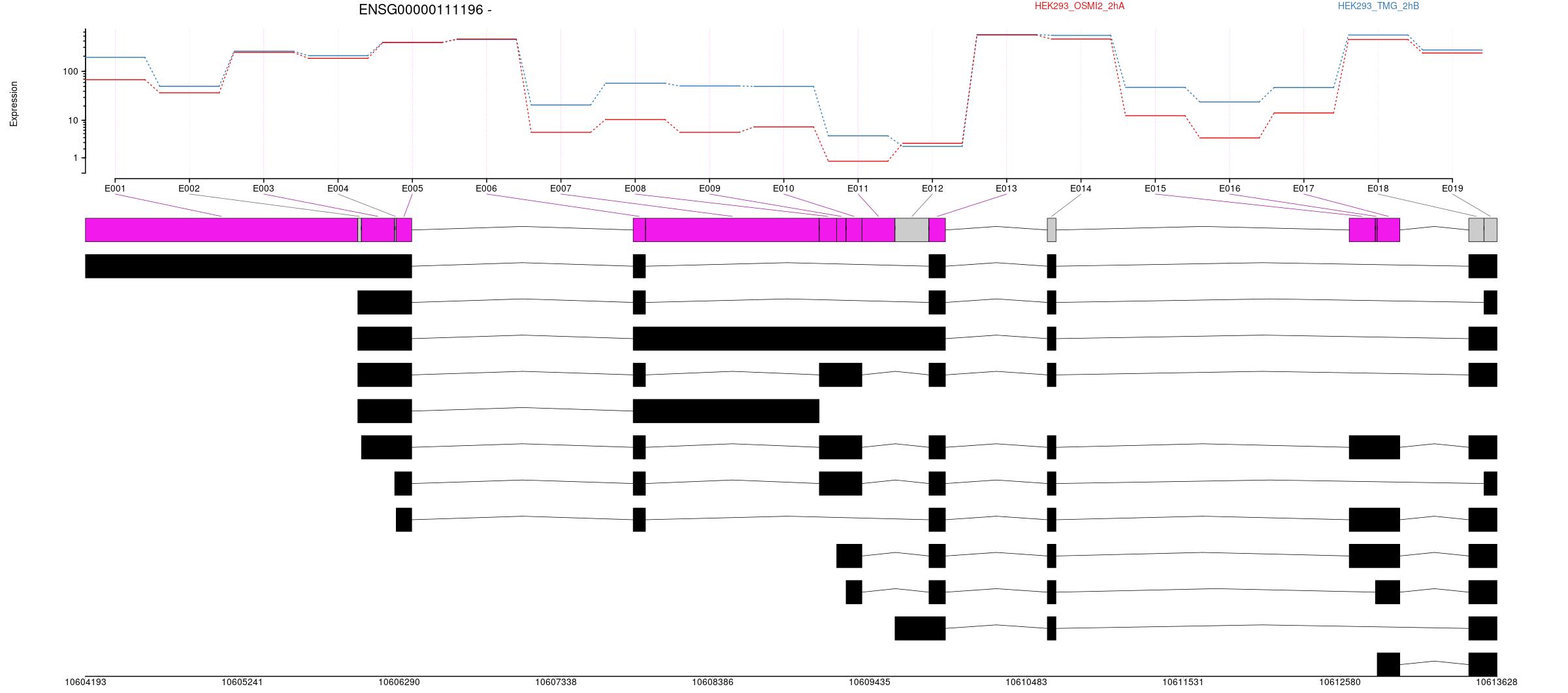Image resolution: width=1568 pixels, height=693 pixels.
Task: Select exon label E012
Action: (932, 188)
